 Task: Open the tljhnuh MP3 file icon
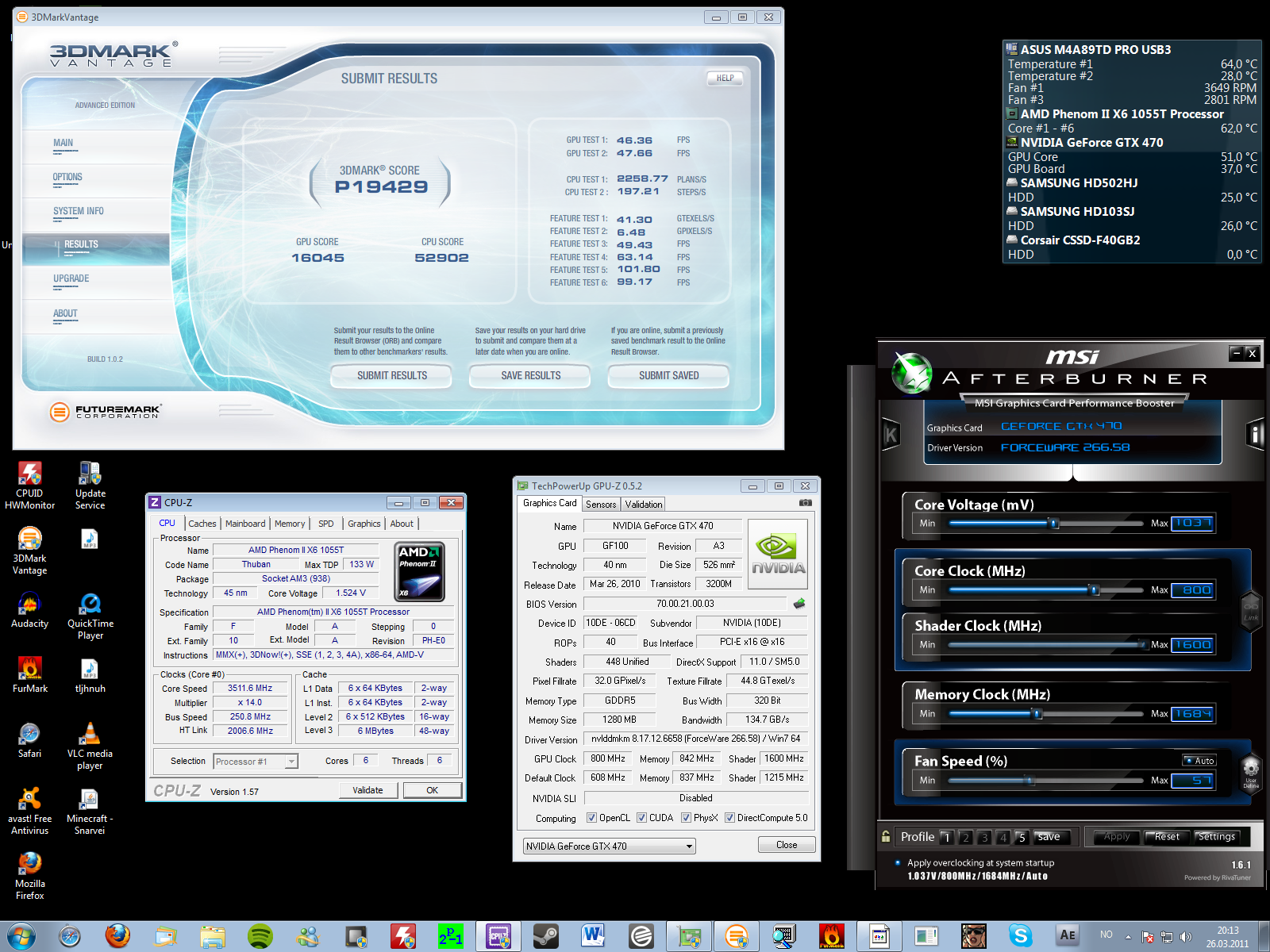pos(90,675)
